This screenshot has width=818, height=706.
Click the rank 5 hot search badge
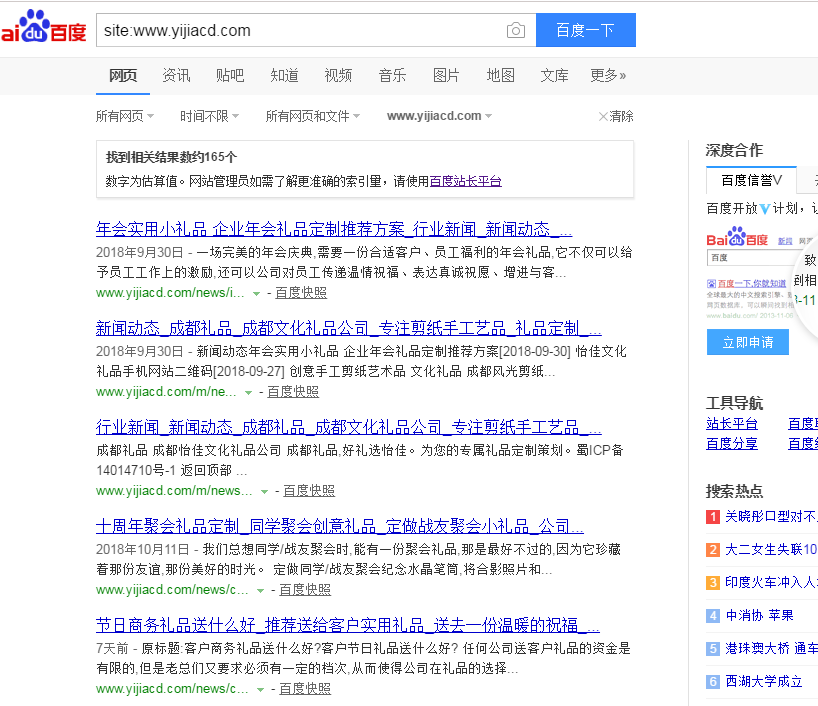[713, 649]
